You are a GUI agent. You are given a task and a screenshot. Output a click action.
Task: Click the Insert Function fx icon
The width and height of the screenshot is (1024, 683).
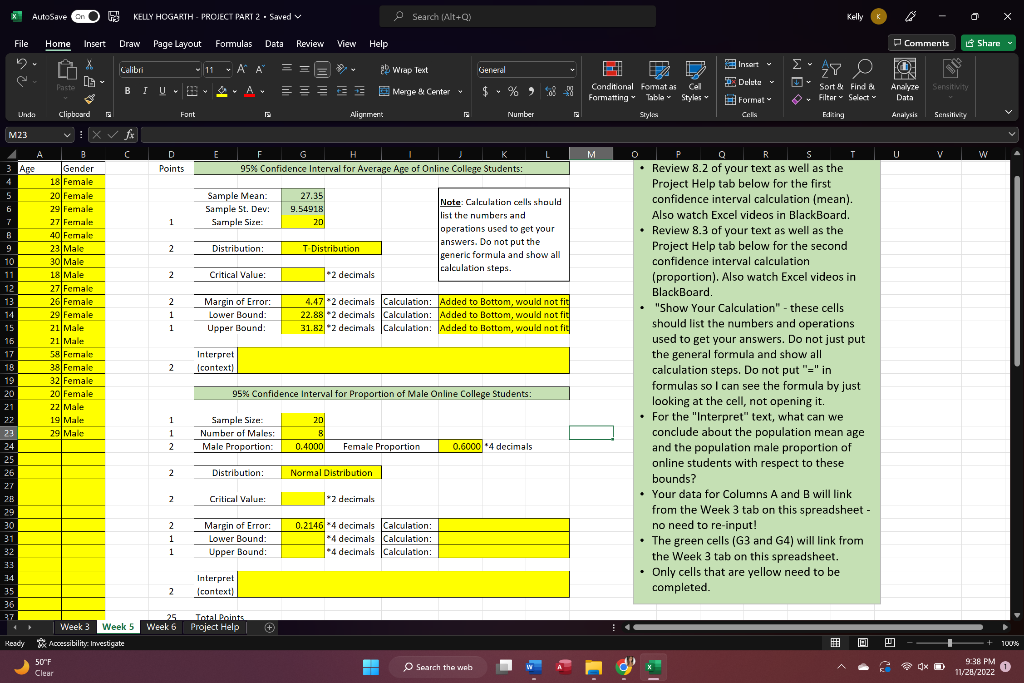coord(130,135)
